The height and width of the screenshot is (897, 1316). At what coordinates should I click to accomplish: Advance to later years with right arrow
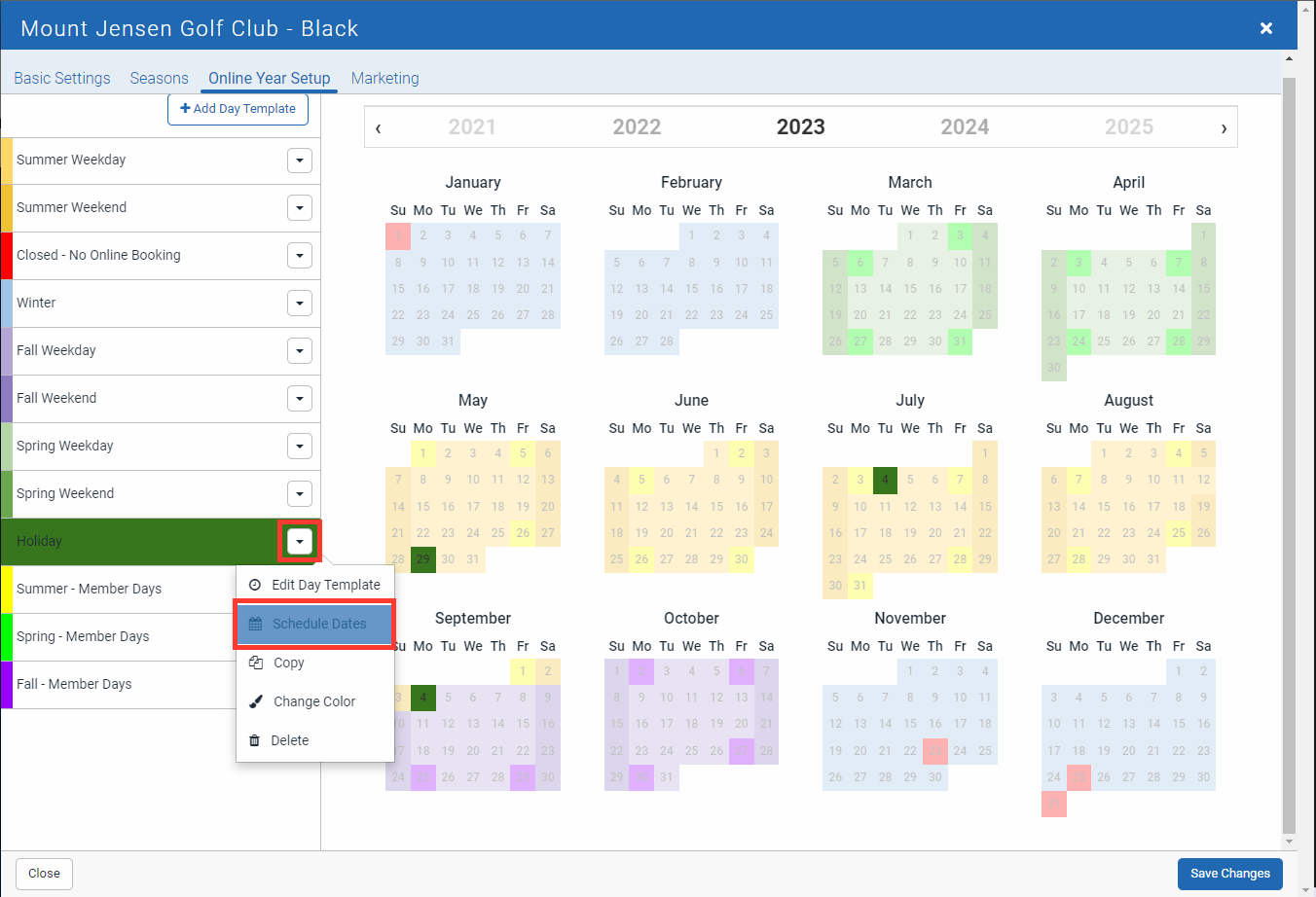(x=1224, y=127)
